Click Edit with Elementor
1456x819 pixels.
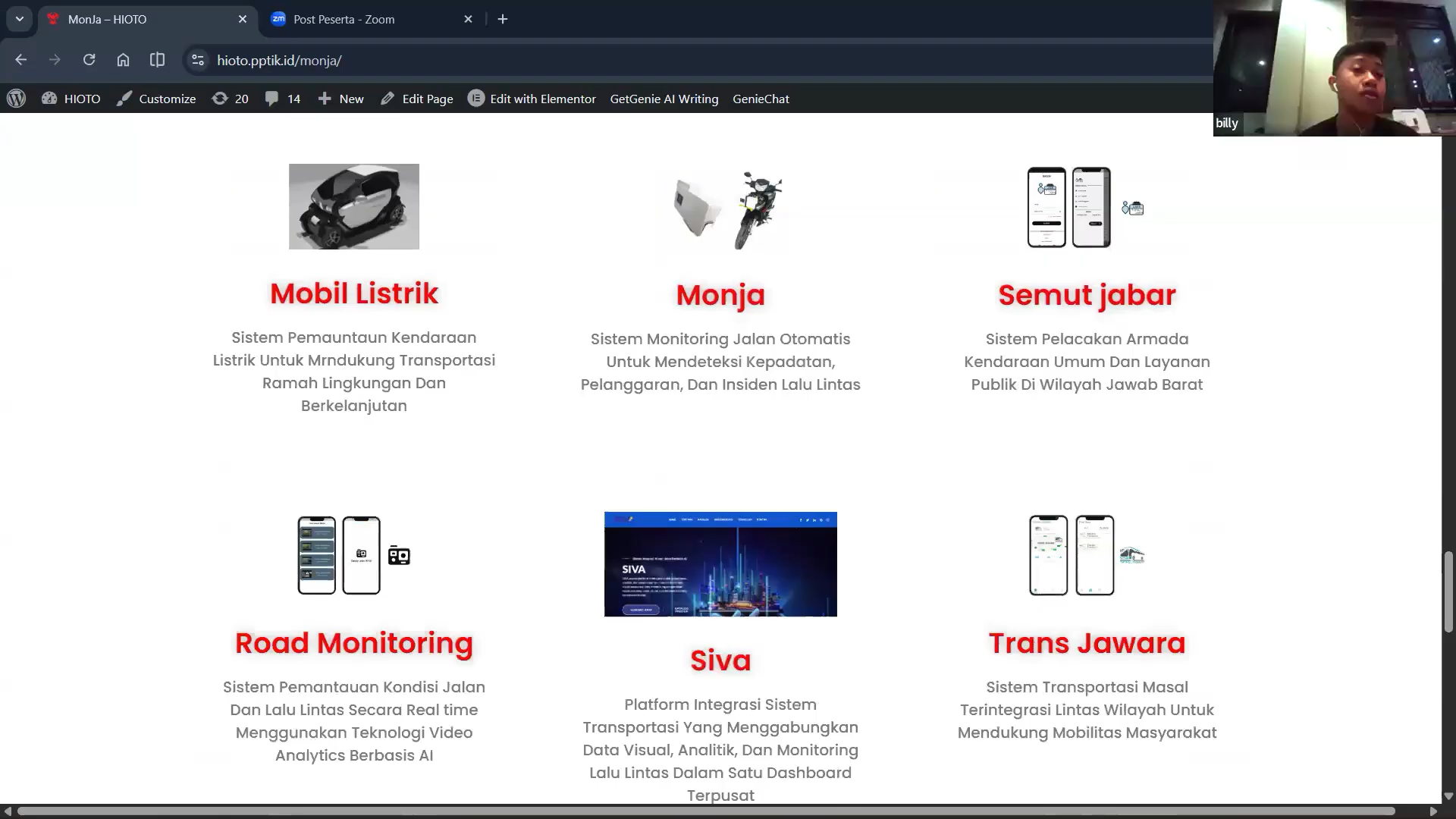(x=532, y=99)
